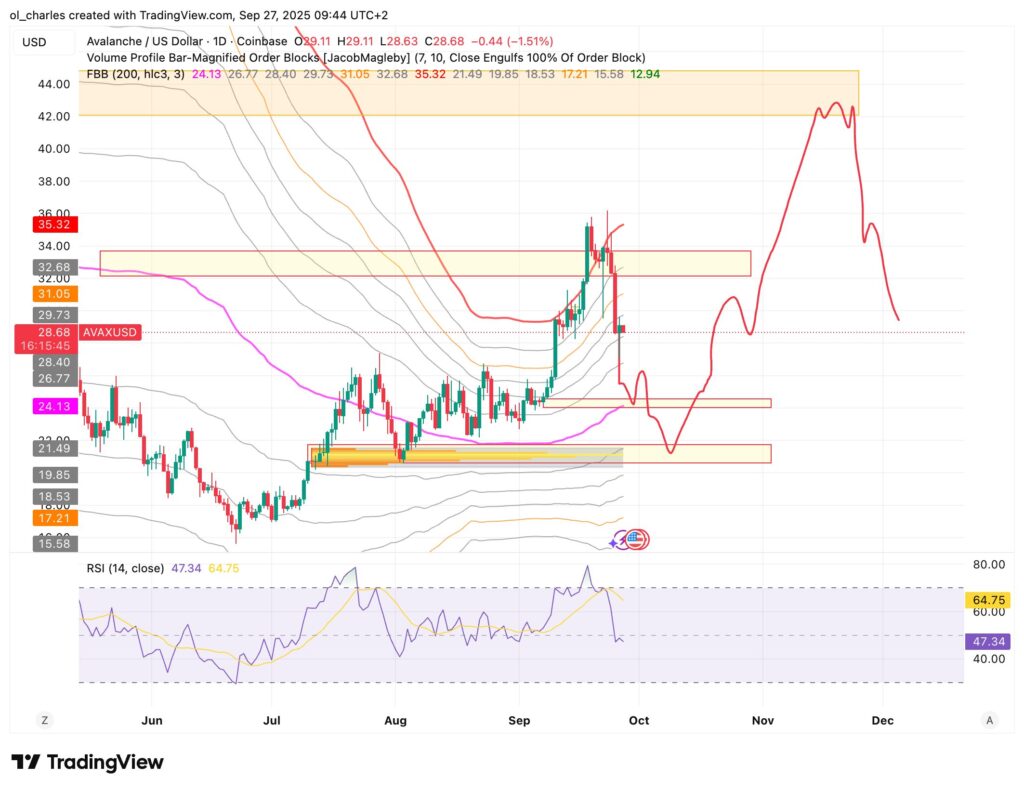Click the RSI (14, close) indicator label
The height and width of the screenshot is (791, 1024).
126,566
